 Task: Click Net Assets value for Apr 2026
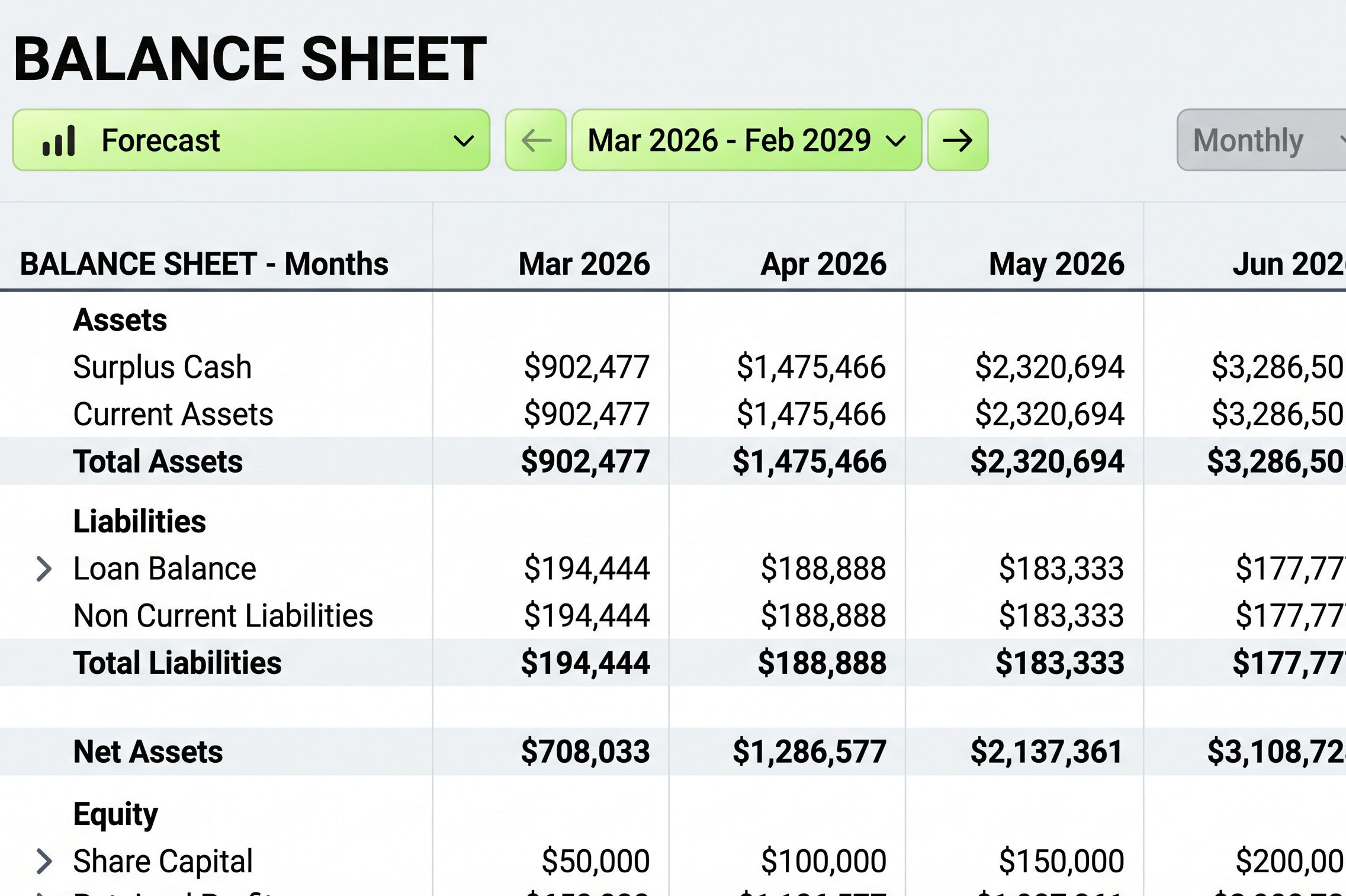pos(809,752)
